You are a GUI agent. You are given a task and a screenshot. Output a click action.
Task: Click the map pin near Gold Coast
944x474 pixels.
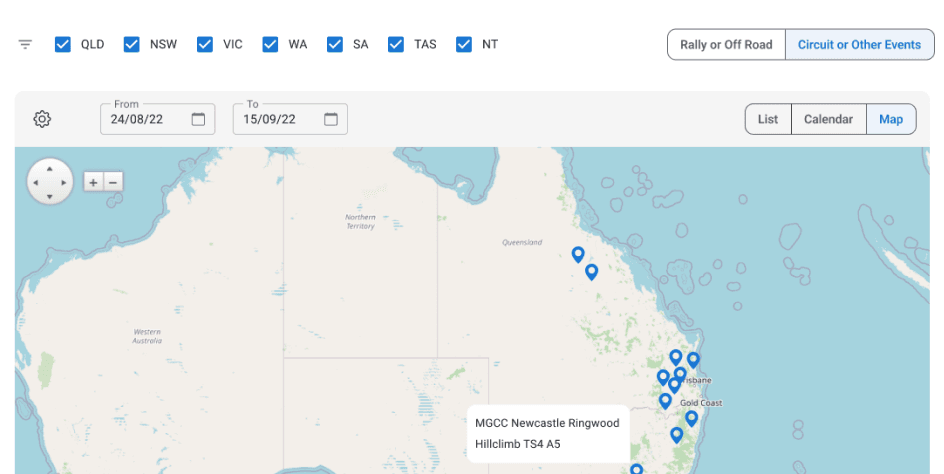click(x=691, y=417)
